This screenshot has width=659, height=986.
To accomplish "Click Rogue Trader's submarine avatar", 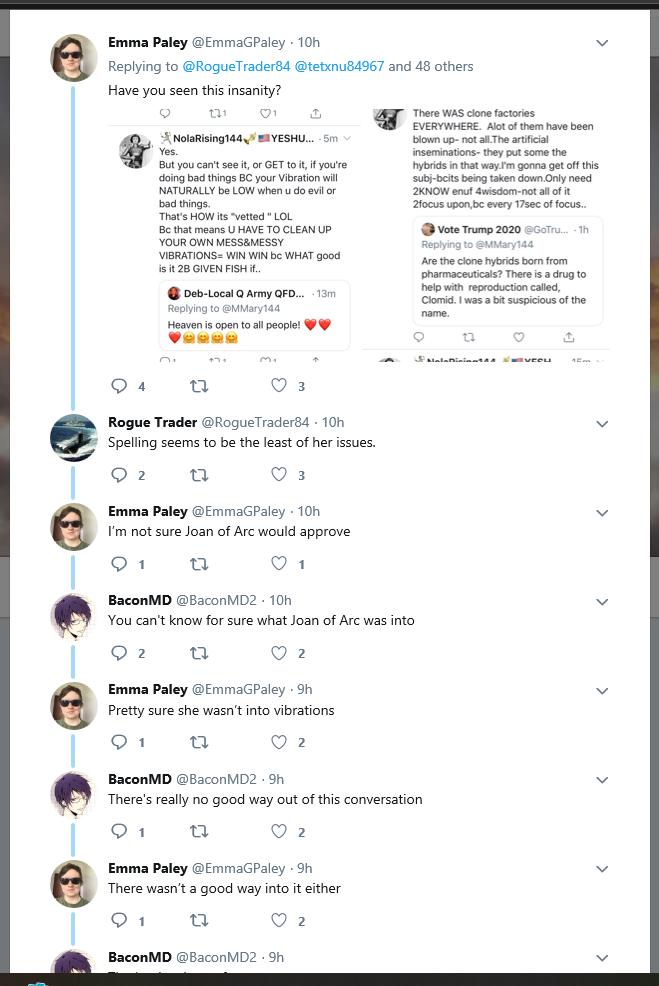I will (74, 437).
